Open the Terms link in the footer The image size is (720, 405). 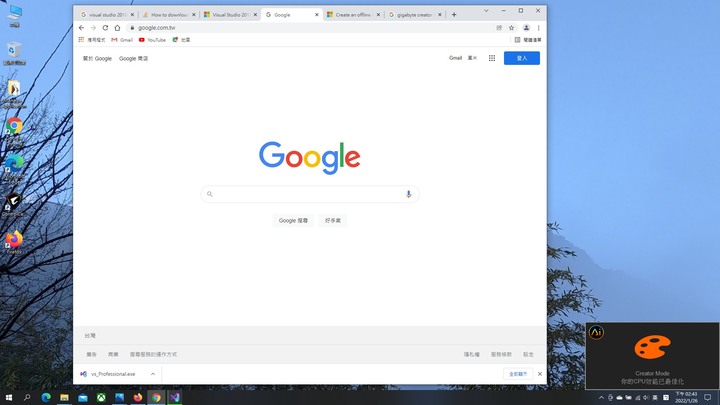click(x=501, y=354)
